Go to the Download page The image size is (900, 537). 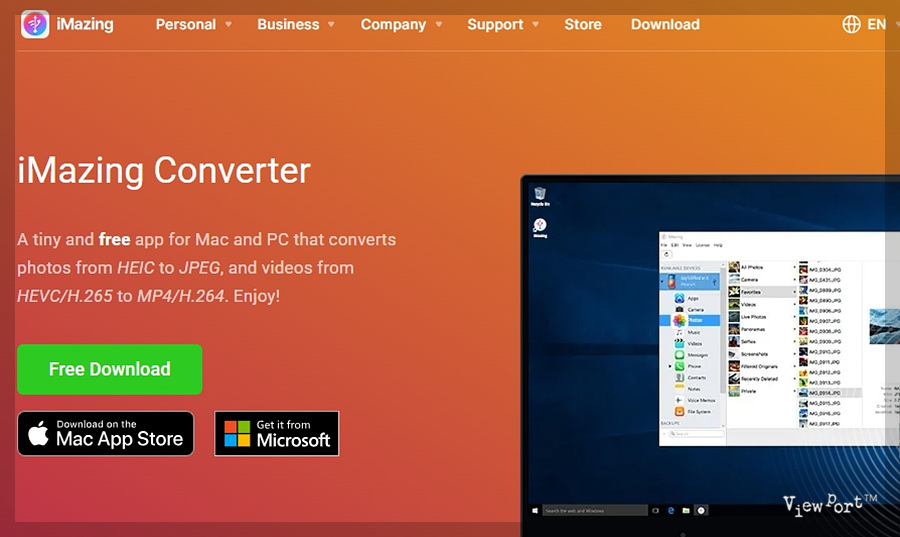click(x=665, y=24)
